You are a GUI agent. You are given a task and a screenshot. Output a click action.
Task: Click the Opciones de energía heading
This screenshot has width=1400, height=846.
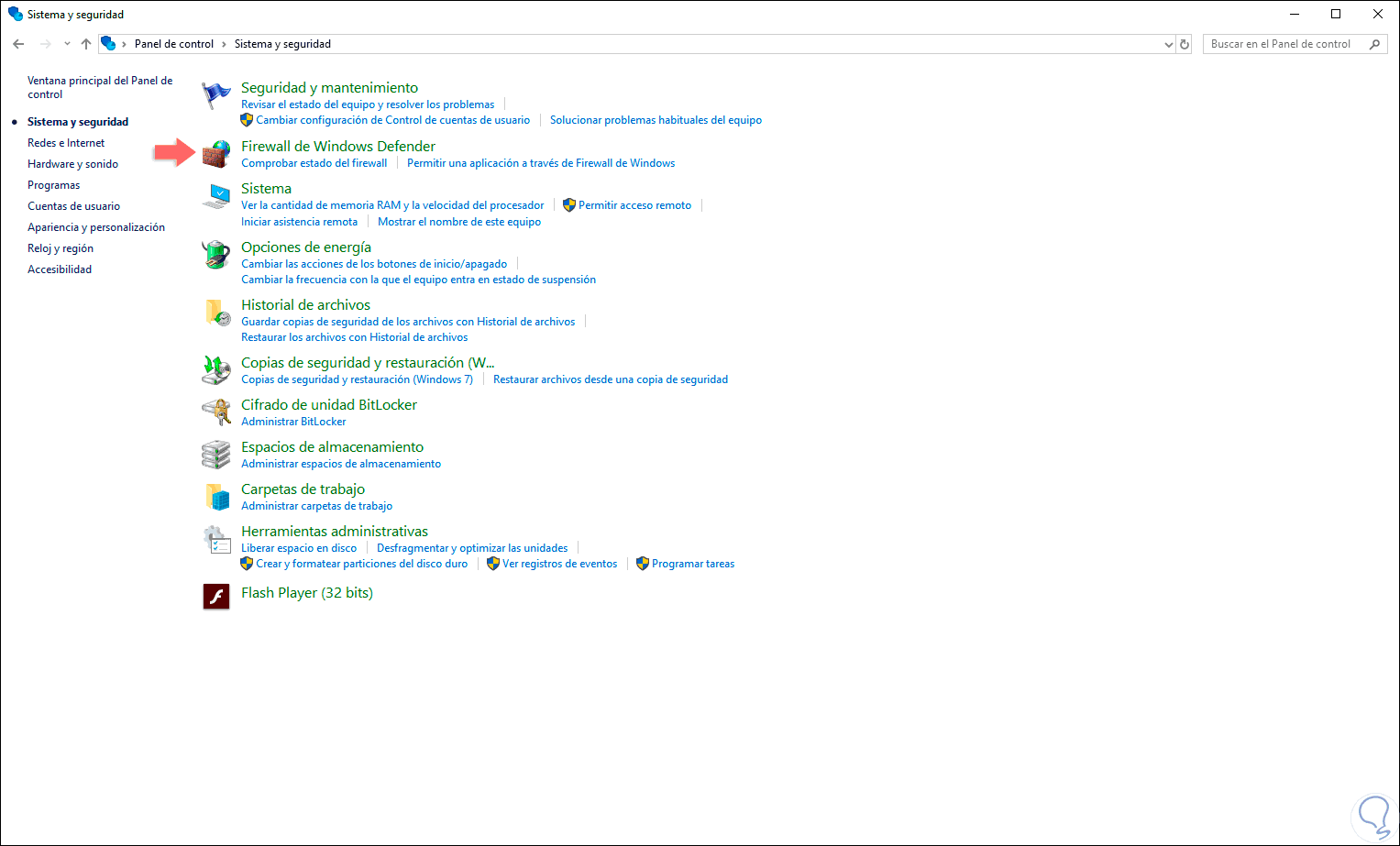pyautogui.click(x=306, y=247)
